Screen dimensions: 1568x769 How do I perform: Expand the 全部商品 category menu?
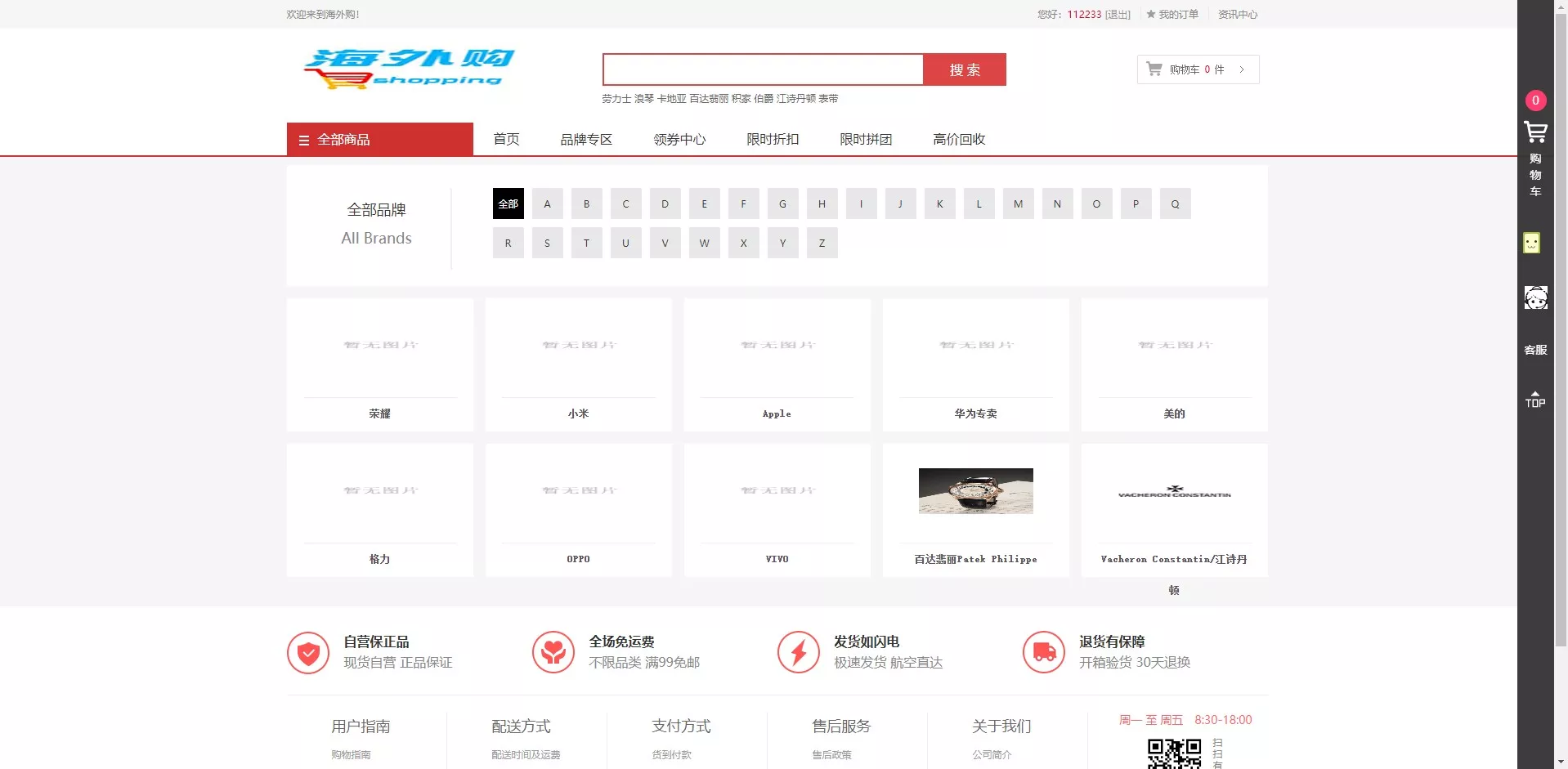point(379,140)
